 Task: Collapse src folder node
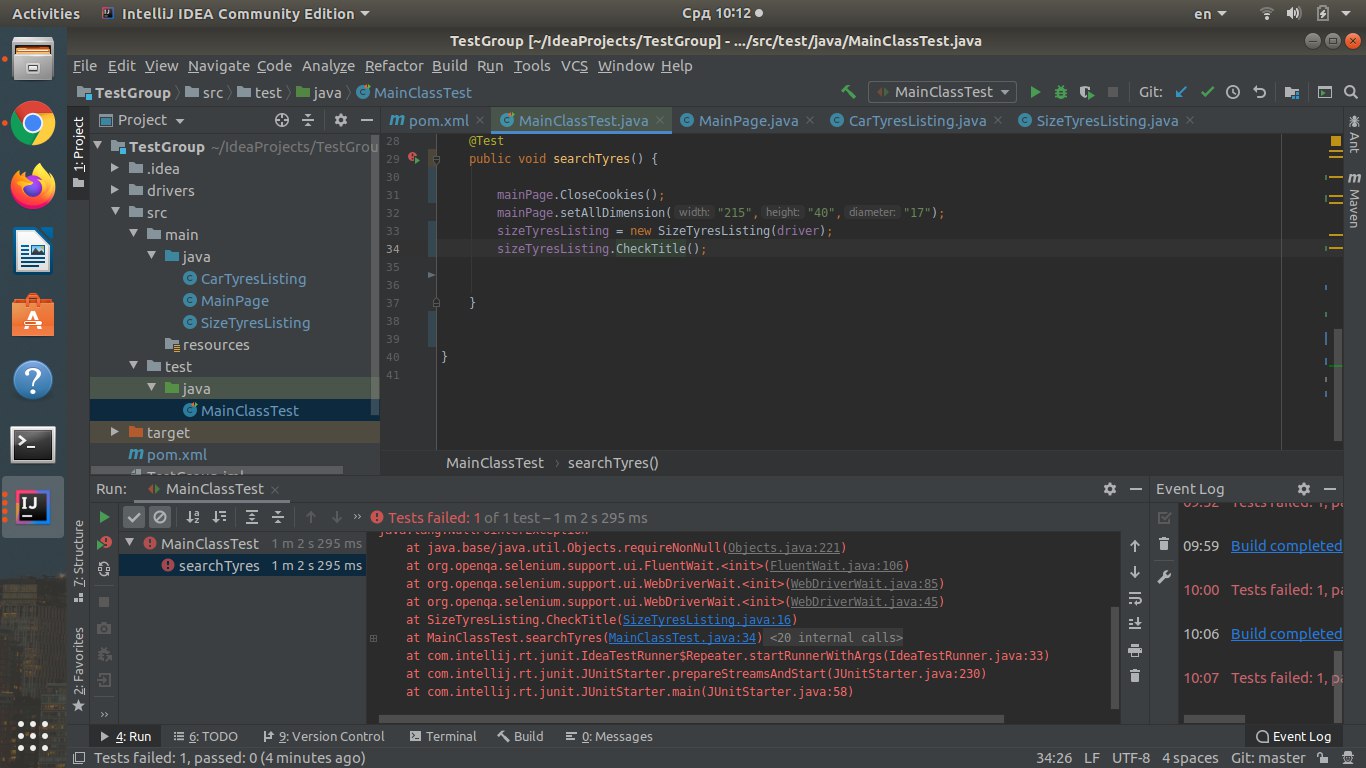click(116, 213)
